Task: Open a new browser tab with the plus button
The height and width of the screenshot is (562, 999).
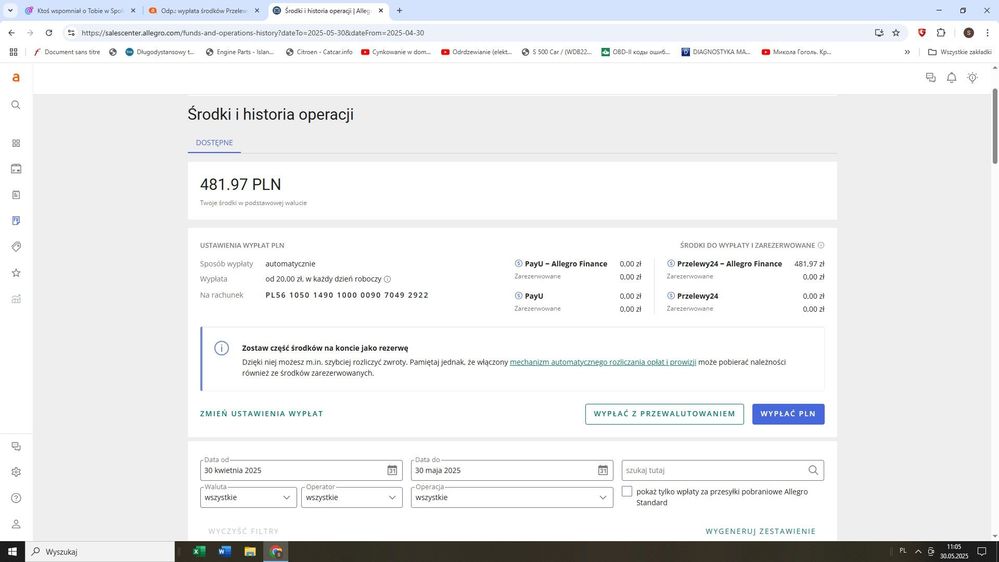Action: (399, 11)
